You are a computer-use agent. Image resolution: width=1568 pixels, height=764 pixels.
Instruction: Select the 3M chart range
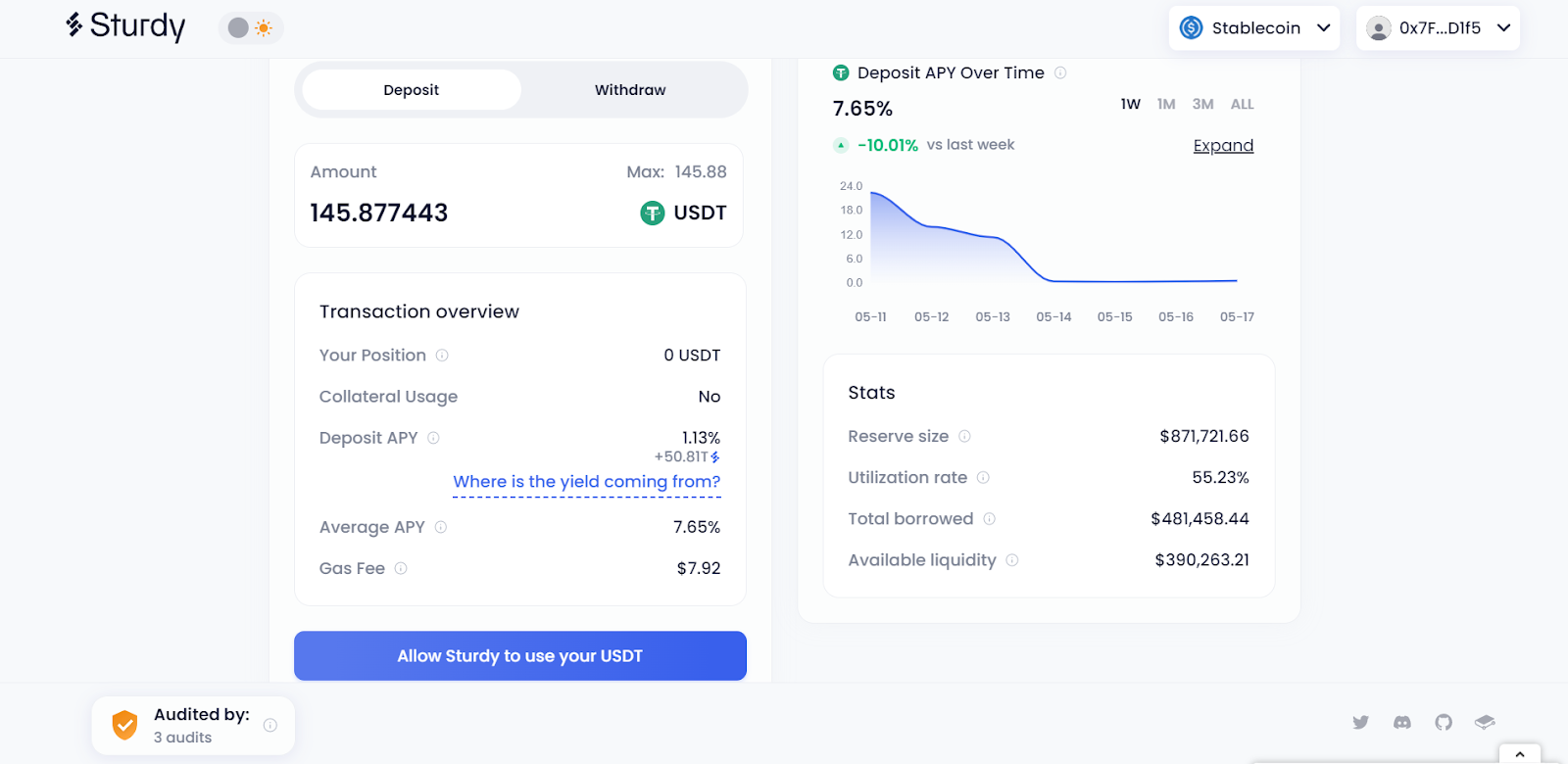coord(1203,104)
